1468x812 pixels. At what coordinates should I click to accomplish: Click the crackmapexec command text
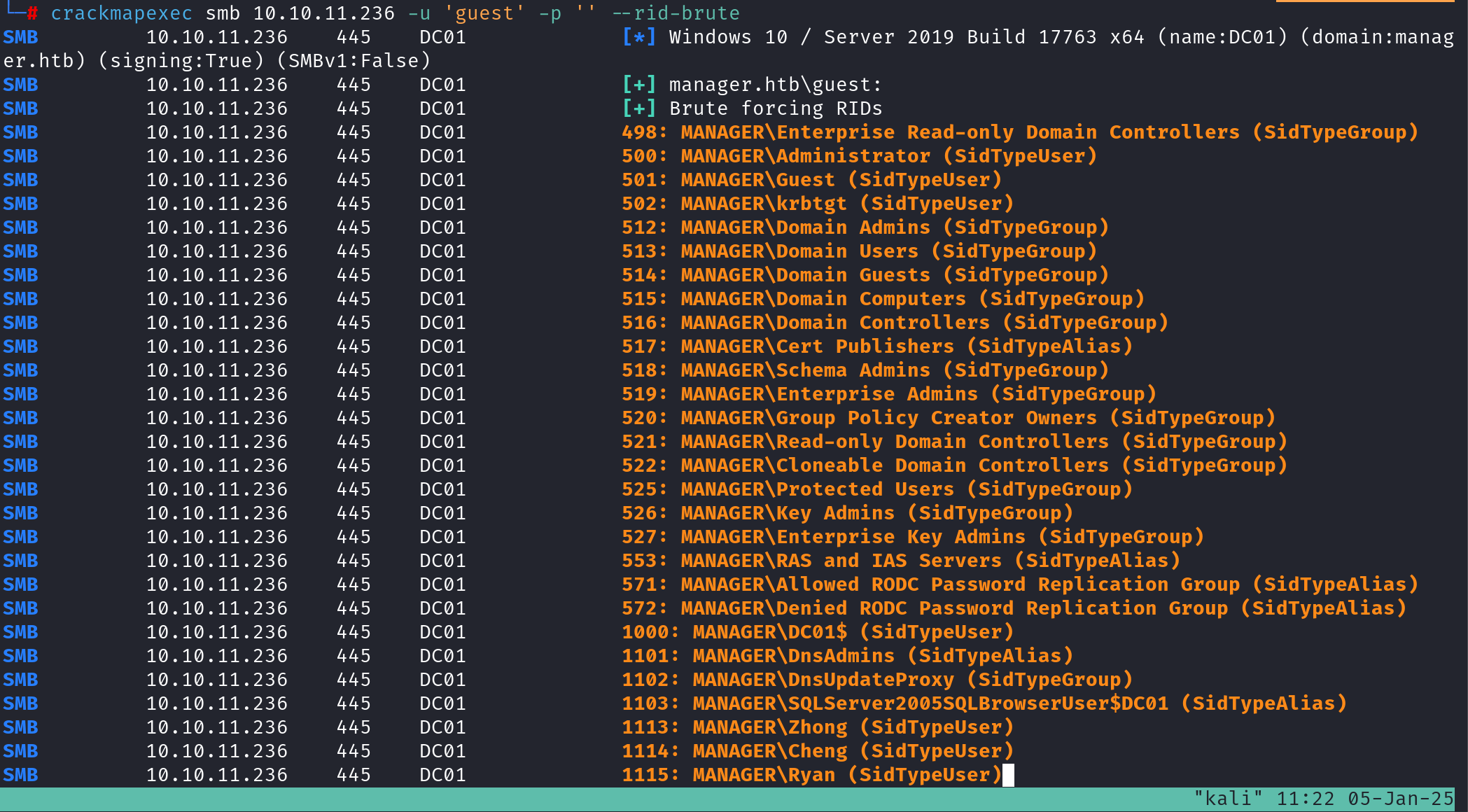(x=121, y=13)
